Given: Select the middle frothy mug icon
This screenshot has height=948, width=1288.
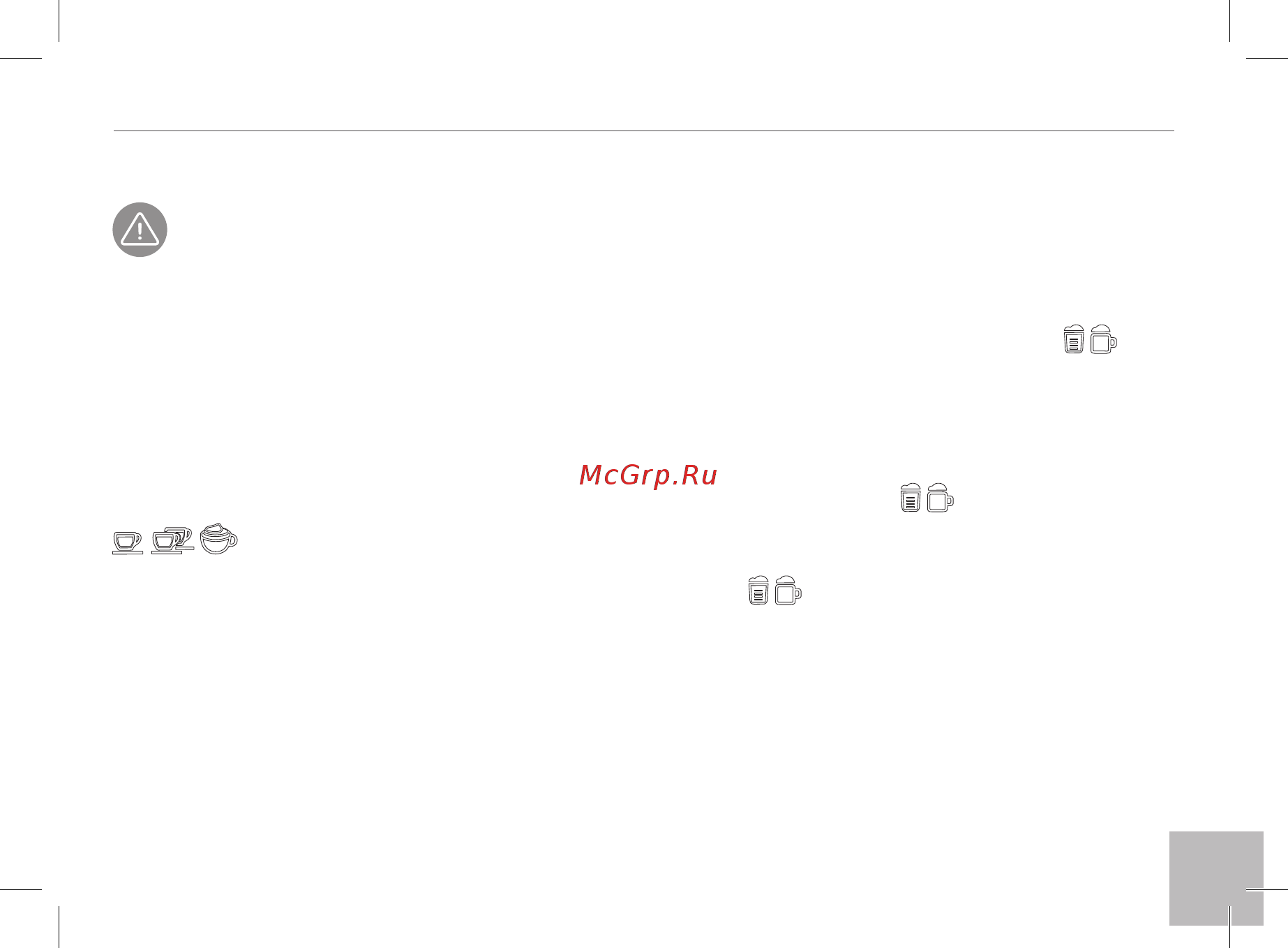Looking at the screenshot, I should [940, 497].
